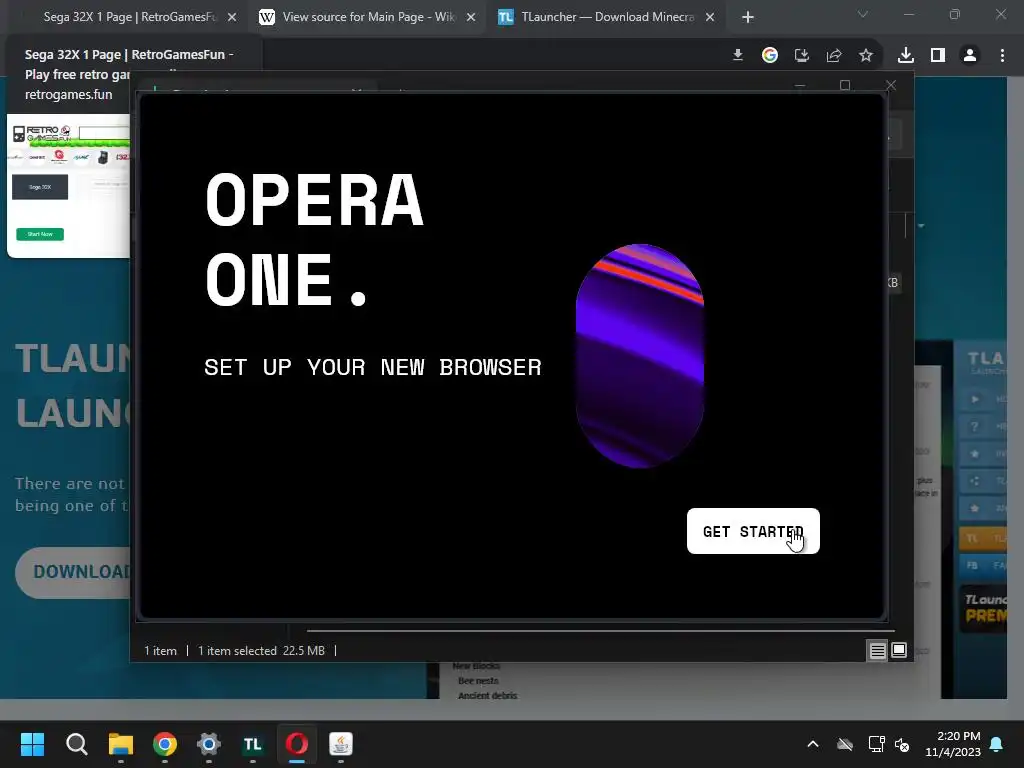Open Java app from taskbar
Screen dimensions: 1024x768
pos(341,744)
